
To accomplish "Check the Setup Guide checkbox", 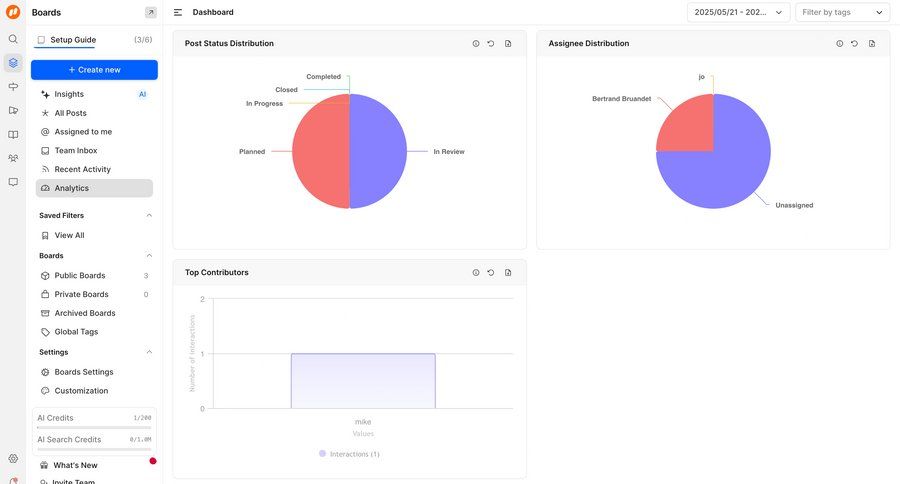I will (x=41, y=40).
